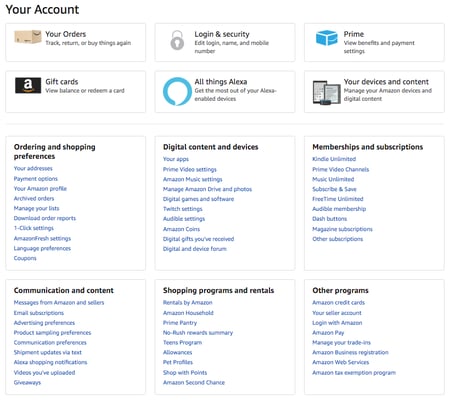Open AmazonFresh settings

42,238
